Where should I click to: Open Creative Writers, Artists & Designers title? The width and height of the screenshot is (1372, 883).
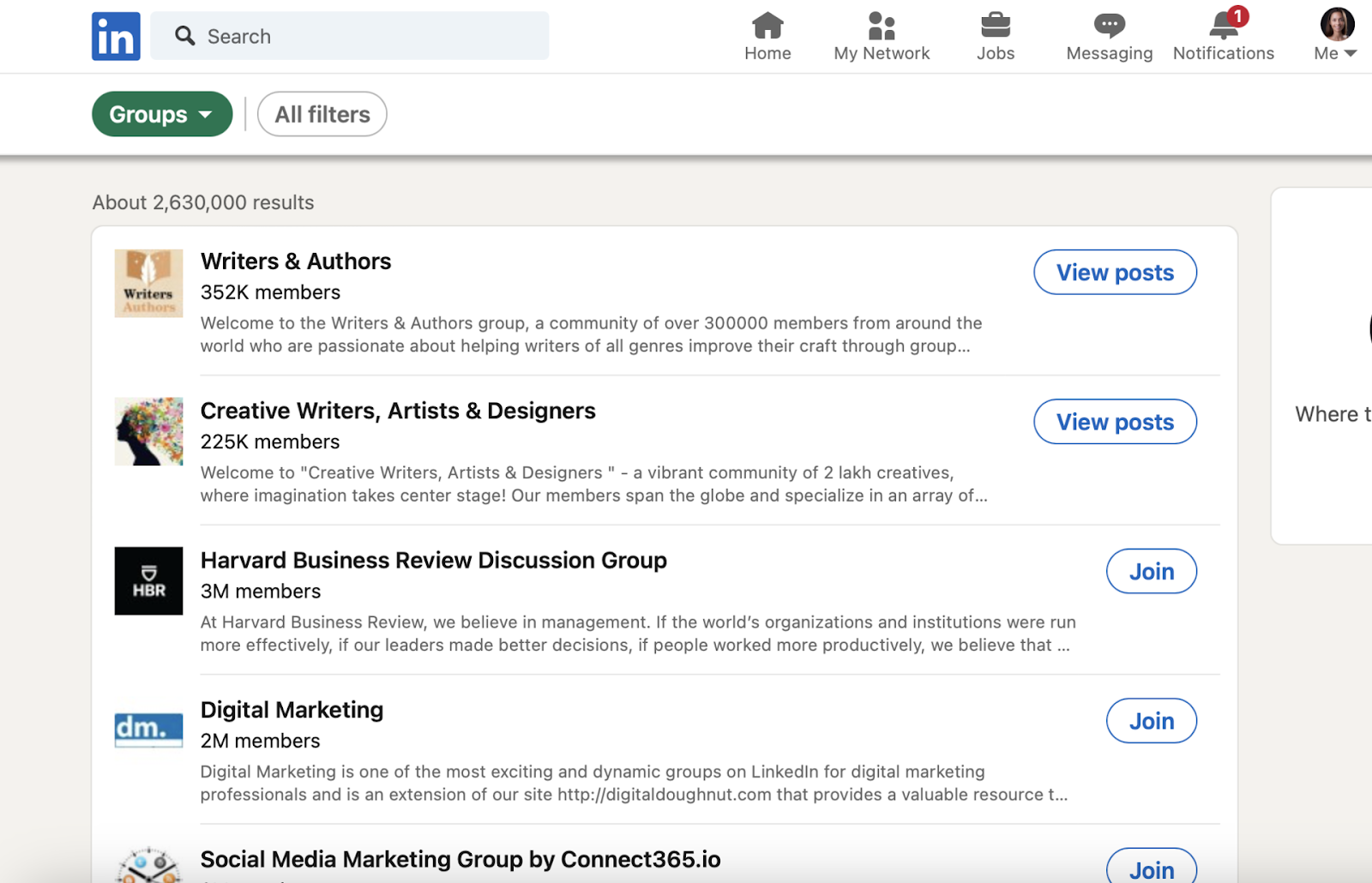(x=398, y=411)
